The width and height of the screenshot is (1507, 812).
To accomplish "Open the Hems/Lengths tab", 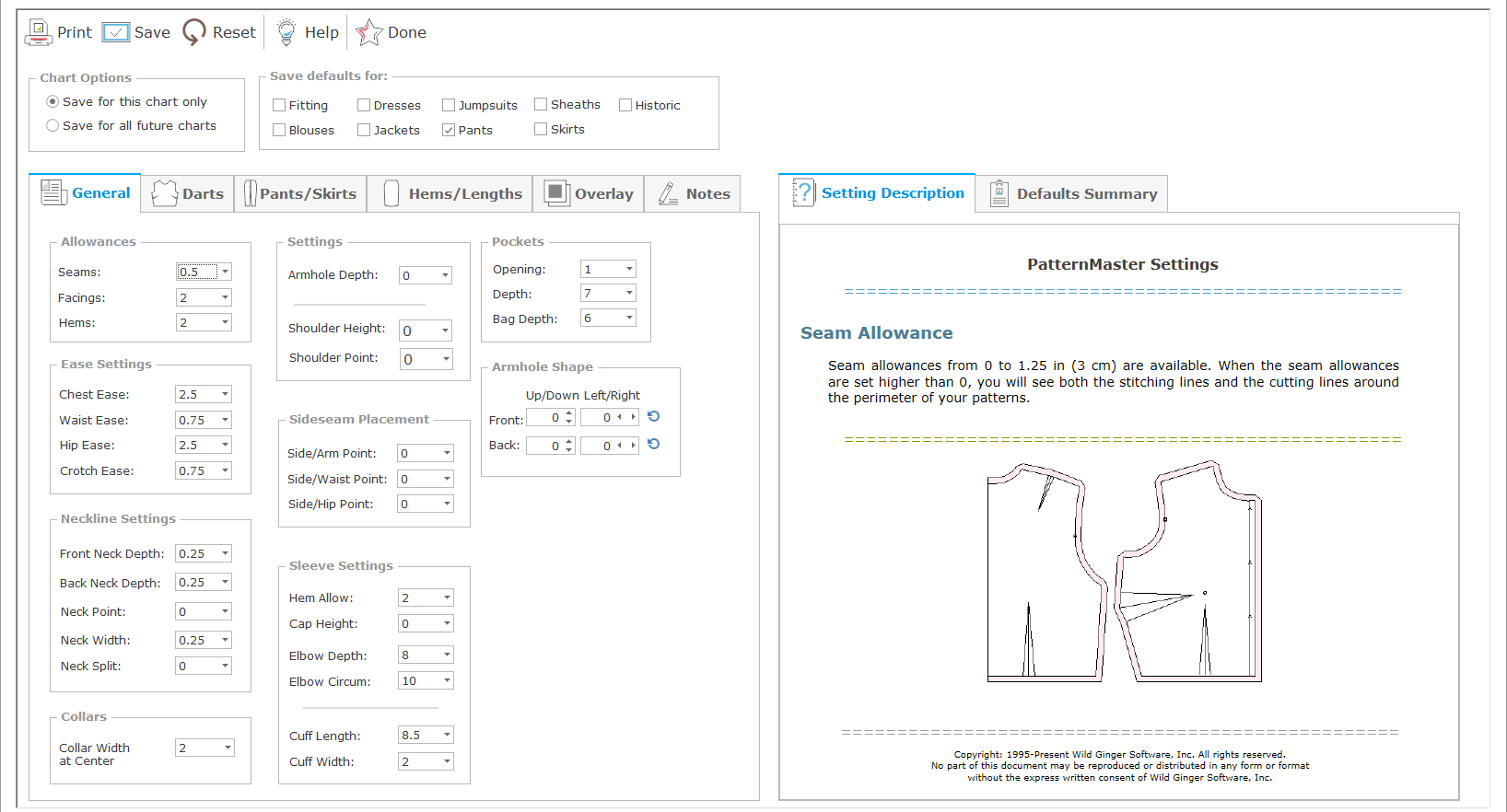I will point(450,194).
